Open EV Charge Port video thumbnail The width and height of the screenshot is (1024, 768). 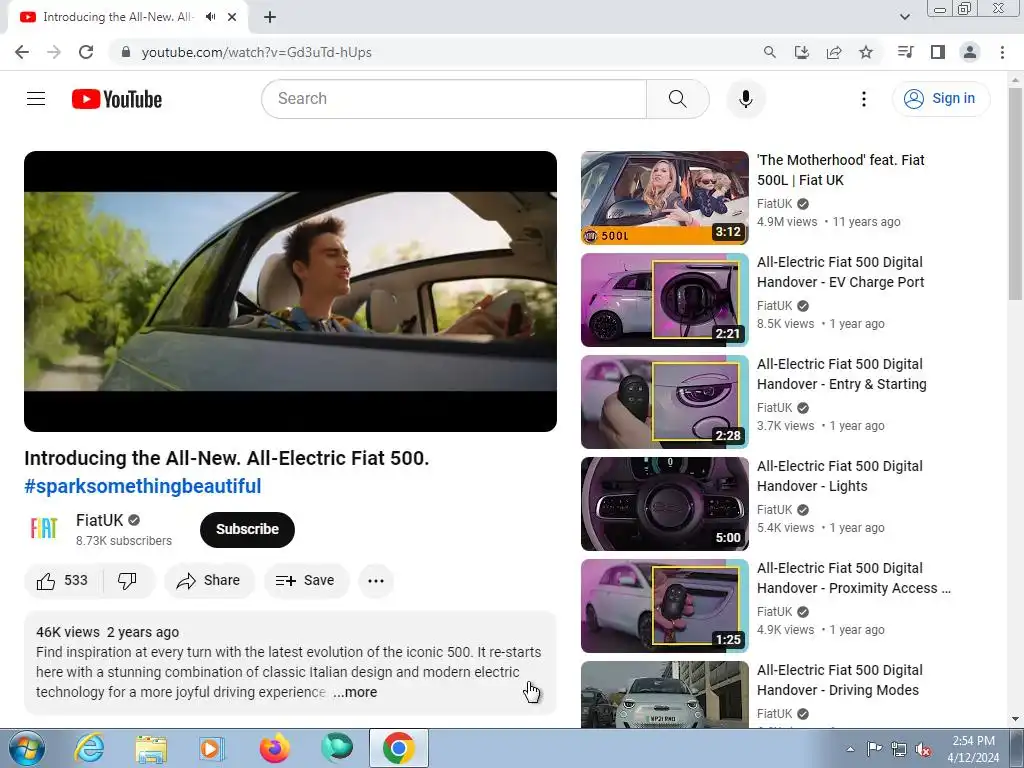664,300
